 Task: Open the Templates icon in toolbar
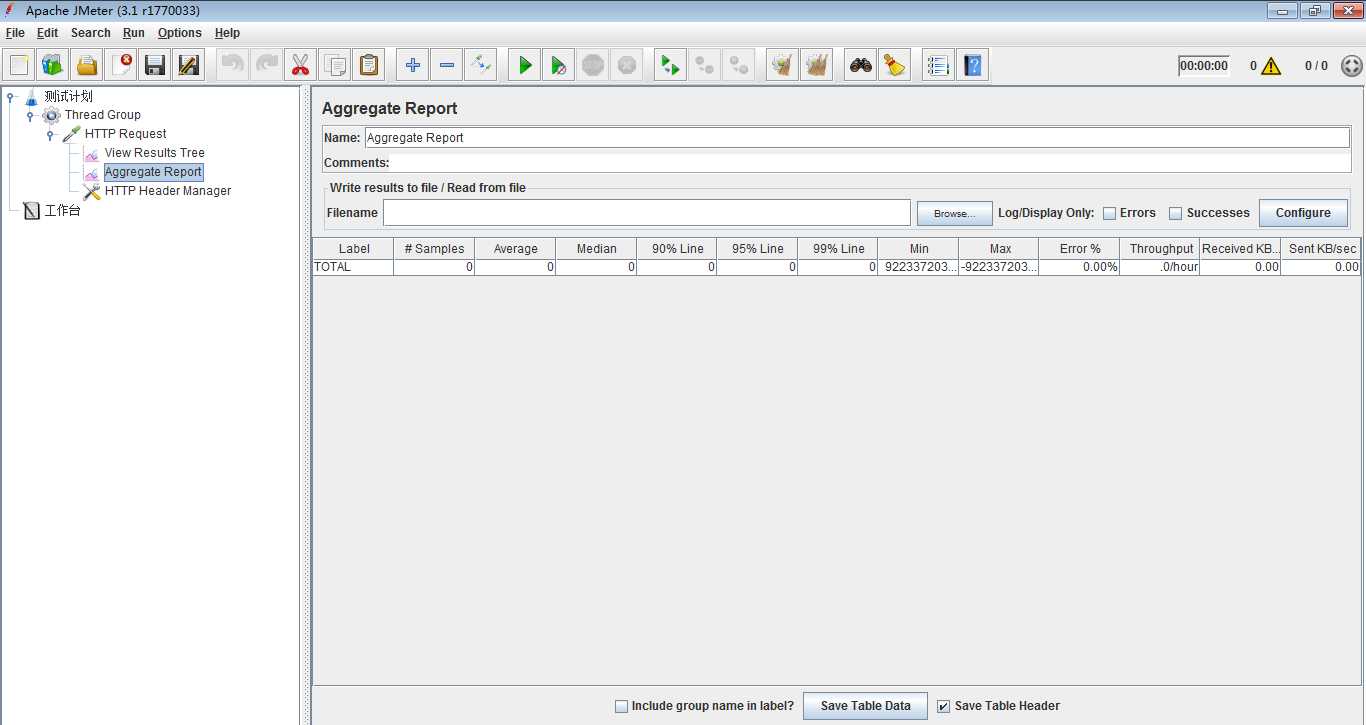(53, 66)
